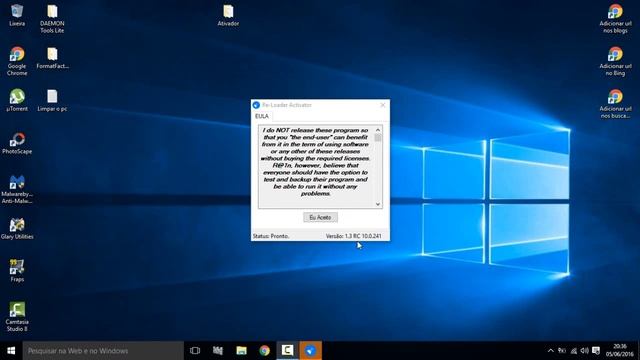
Task: Open the FormatFactory desktop icon
Action: point(52,58)
